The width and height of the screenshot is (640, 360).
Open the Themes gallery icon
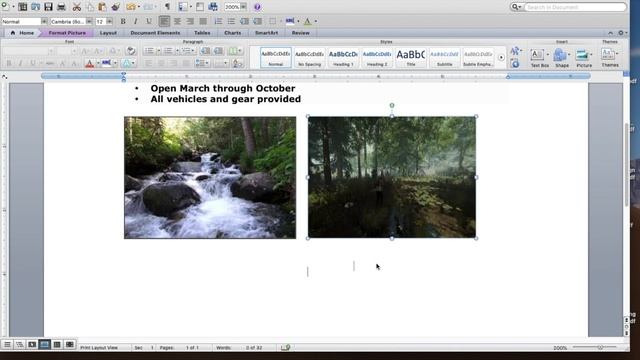[610, 58]
